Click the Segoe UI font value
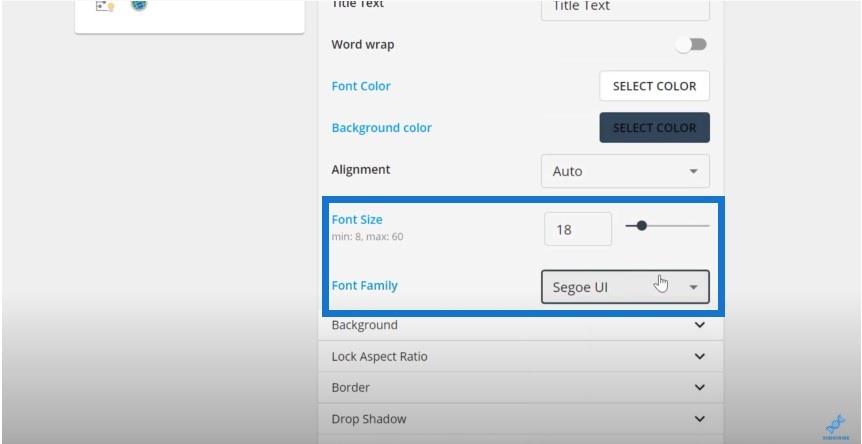 (580, 287)
